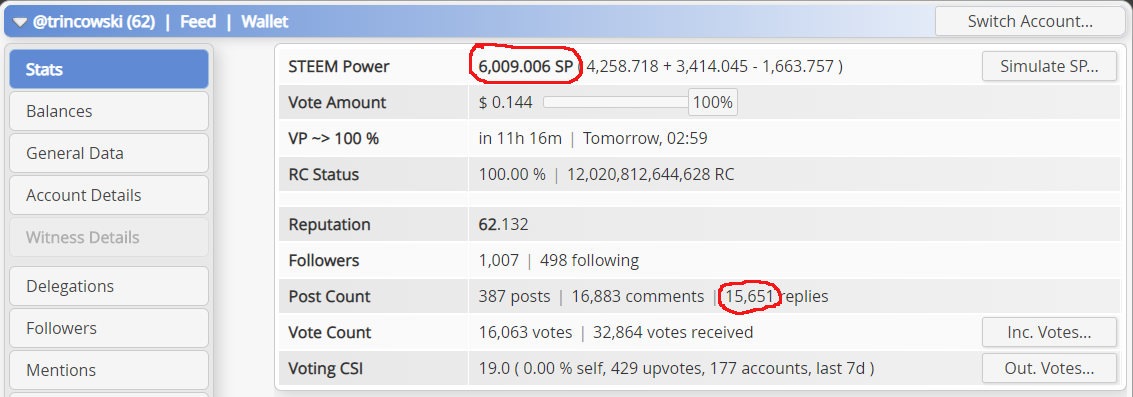1133x397 pixels.
Task: Click the 100% vote weight box
Action: point(712,103)
